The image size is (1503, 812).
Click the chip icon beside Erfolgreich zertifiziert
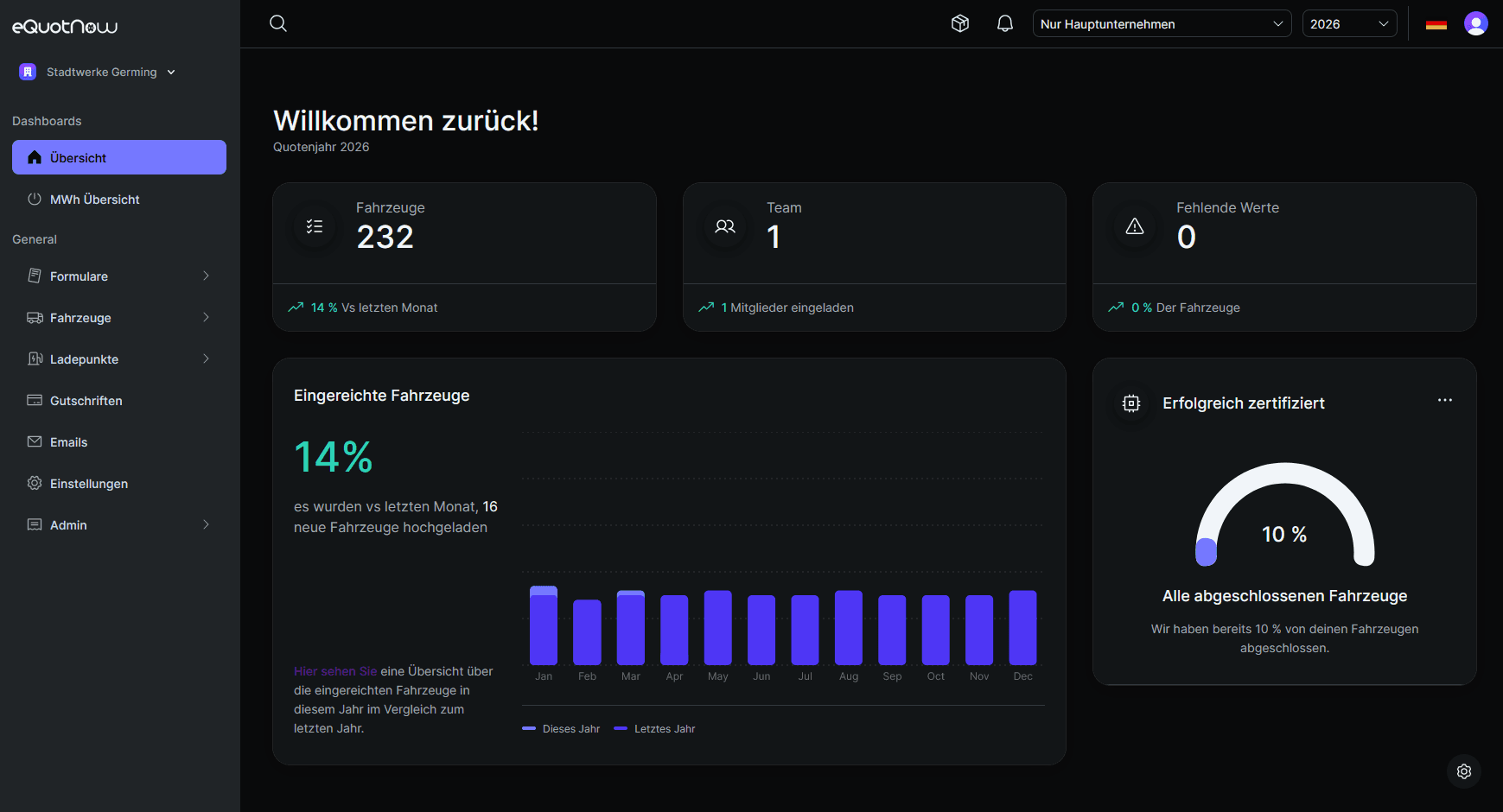pyautogui.click(x=1131, y=403)
